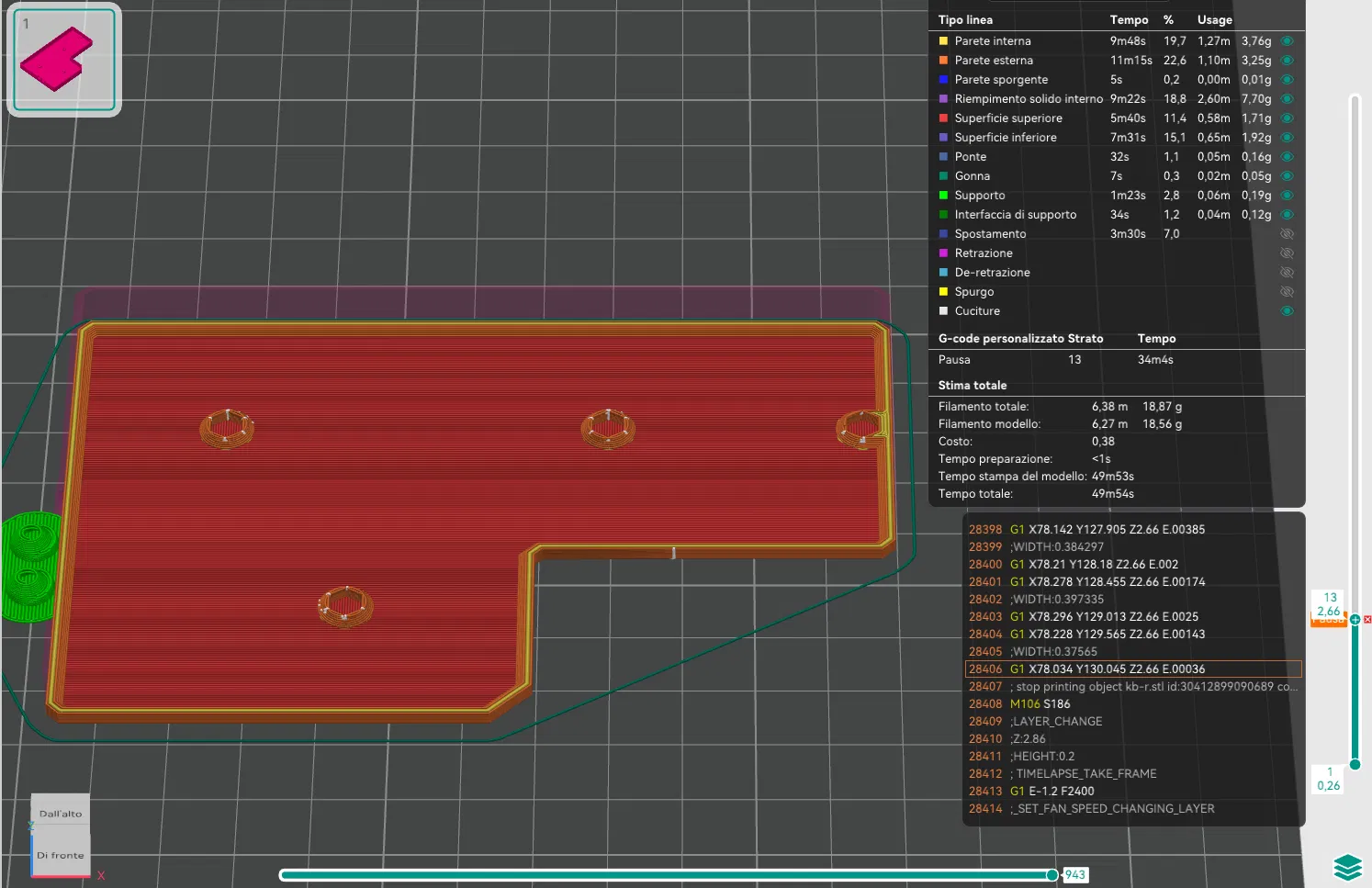Image resolution: width=1372 pixels, height=888 pixels.
Task: Select the M106 S186 G-code line
Action: pyautogui.click(x=1133, y=704)
